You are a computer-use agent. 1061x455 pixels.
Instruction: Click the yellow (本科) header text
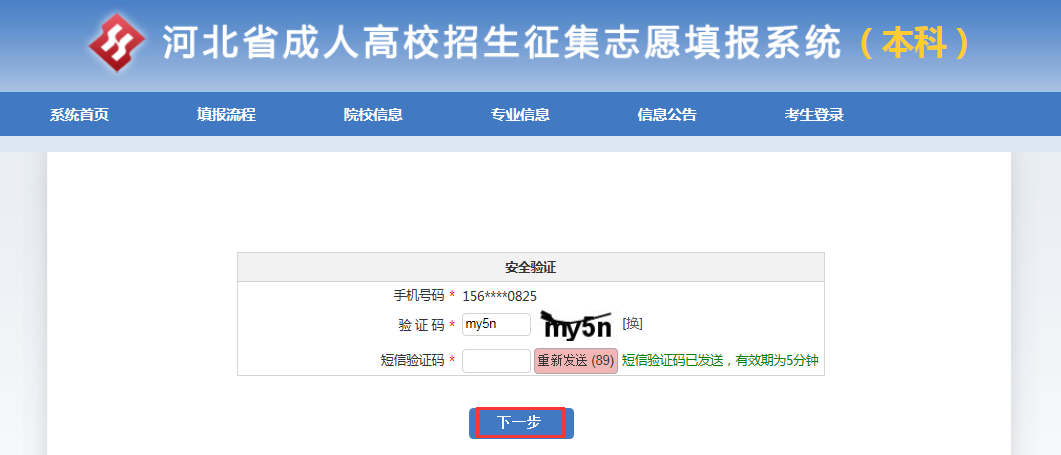915,42
